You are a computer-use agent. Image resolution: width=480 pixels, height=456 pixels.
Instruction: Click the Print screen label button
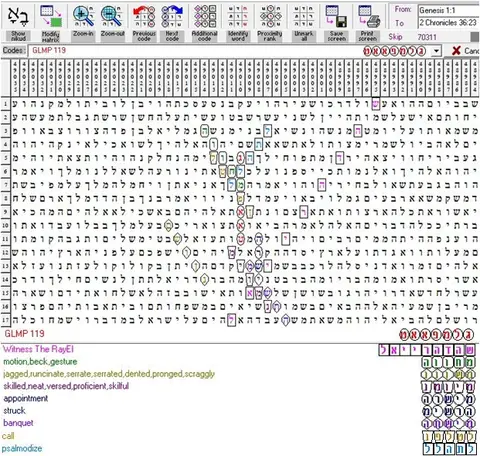coord(368,36)
